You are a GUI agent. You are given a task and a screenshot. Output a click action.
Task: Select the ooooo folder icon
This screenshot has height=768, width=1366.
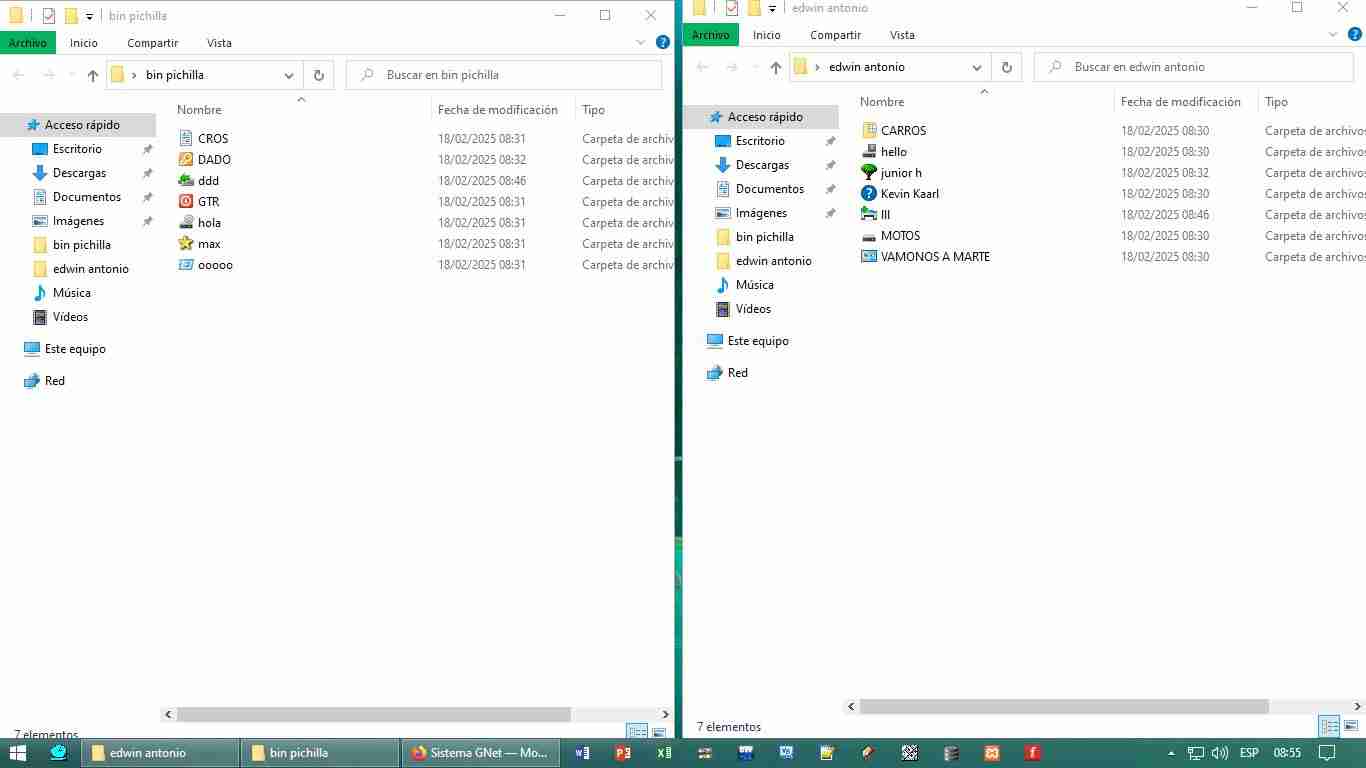pos(186,265)
